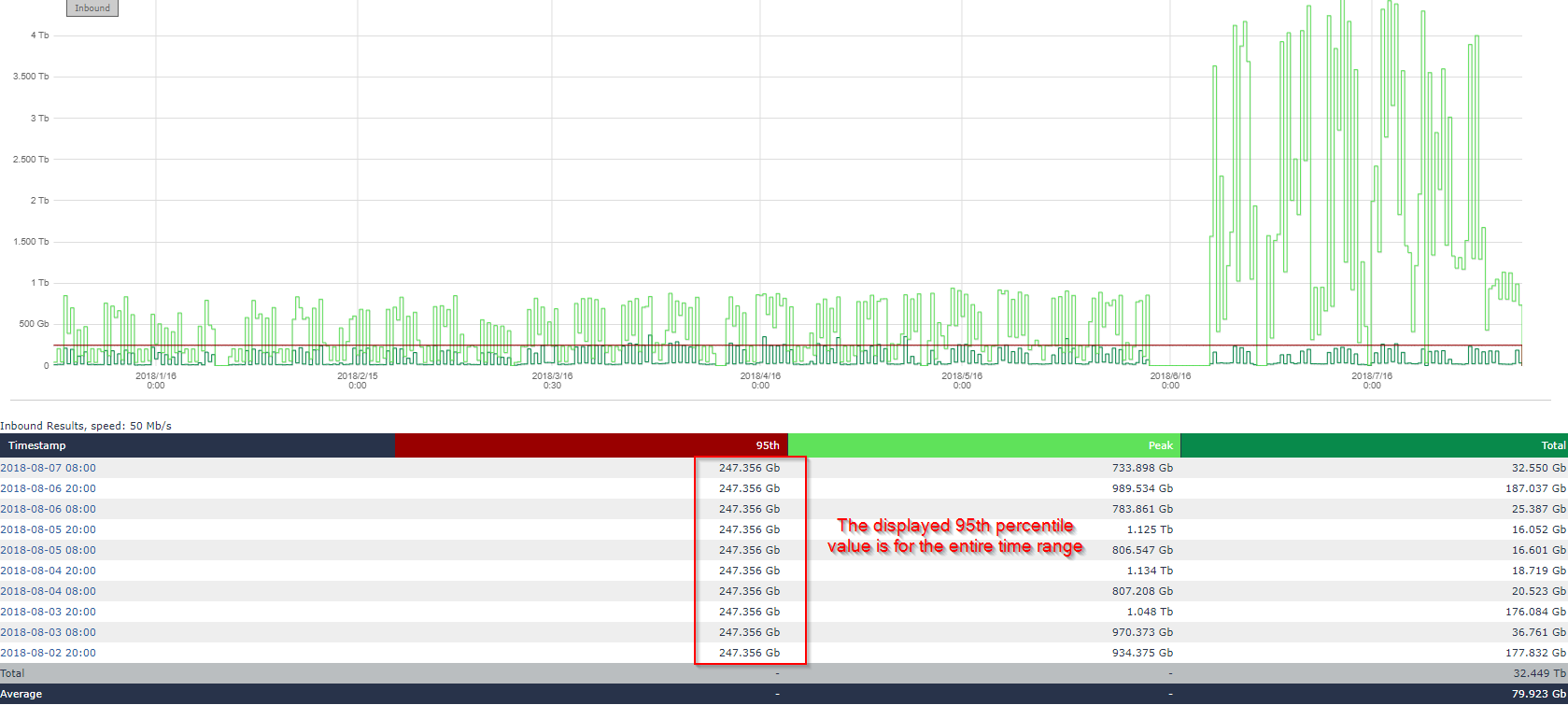Screen dimensions: 1568x705
Task: Open the 2018-08-05 08:00 timestamp link
Action: pyautogui.click(x=48, y=550)
